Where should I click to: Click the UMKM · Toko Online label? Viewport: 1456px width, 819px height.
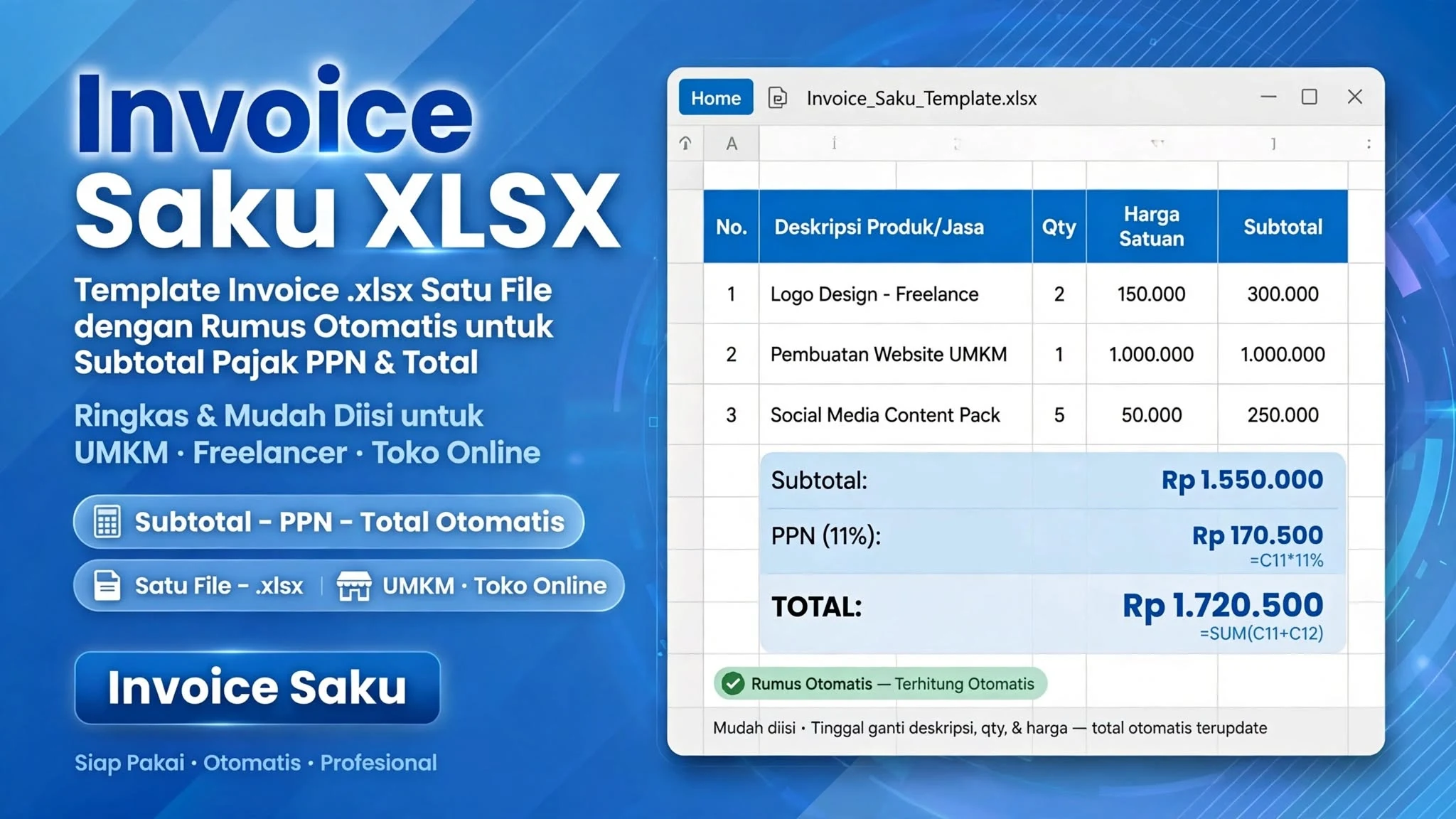pyautogui.click(x=495, y=586)
